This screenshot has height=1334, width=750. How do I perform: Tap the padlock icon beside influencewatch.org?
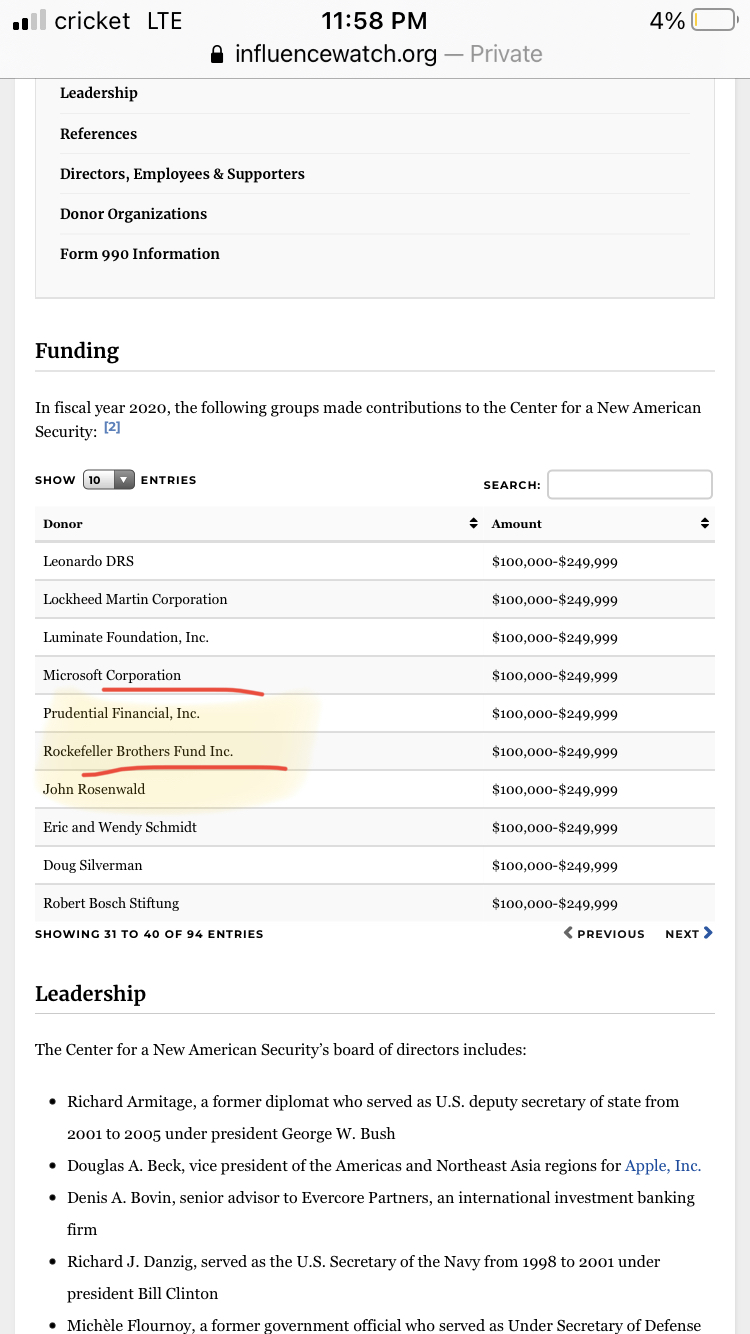click(x=217, y=53)
